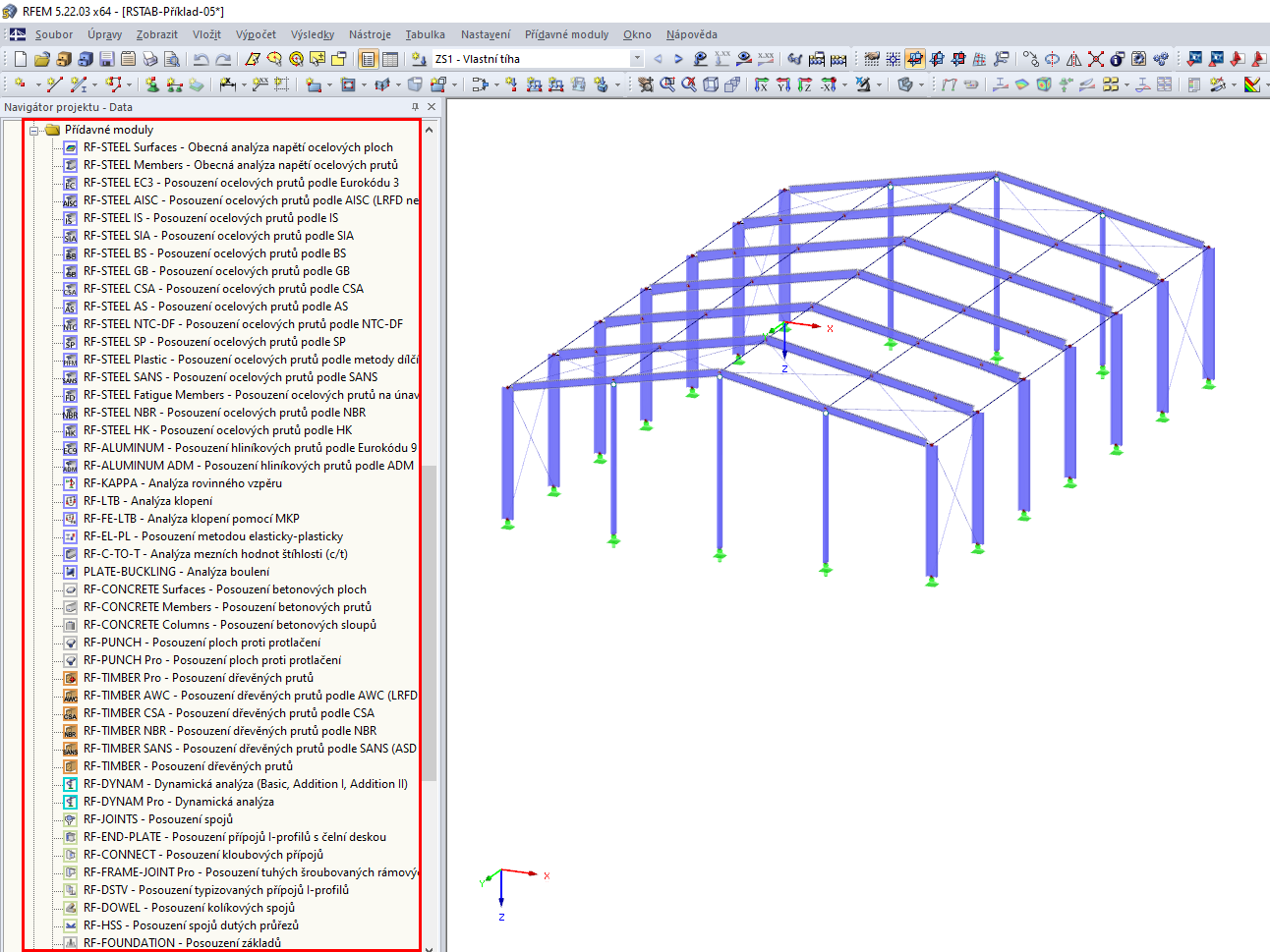Open the ZS1 - Vlastní tíha load case dropdown
Image resolution: width=1270 pixels, height=952 pixels.
(637, 59)
